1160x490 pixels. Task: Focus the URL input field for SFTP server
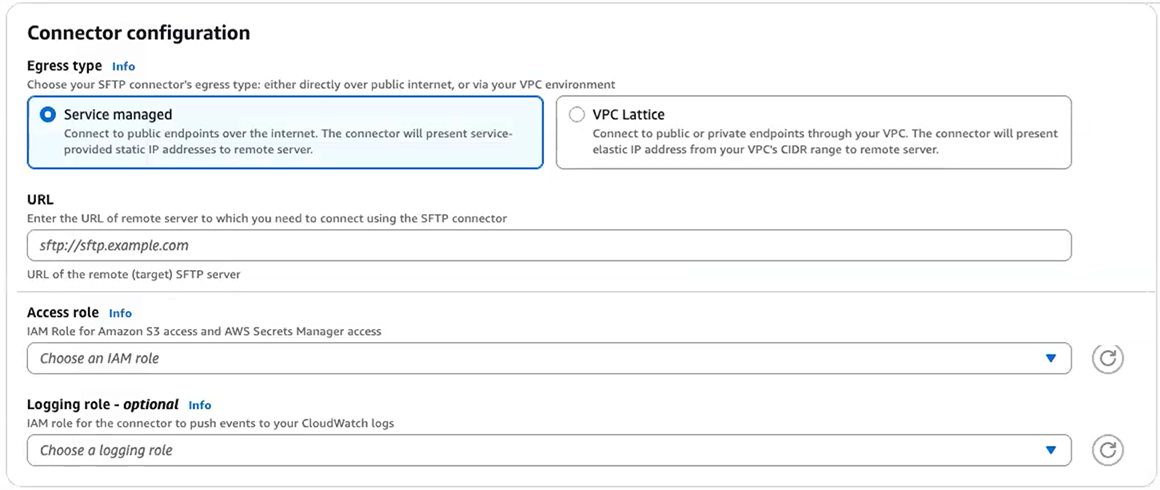pyautogui.click(x=548, y=245)
